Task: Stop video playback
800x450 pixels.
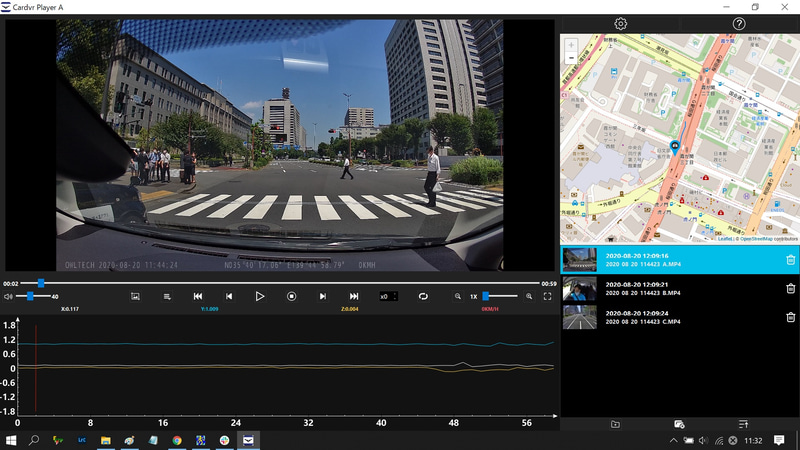Action: tap(291, 296)
